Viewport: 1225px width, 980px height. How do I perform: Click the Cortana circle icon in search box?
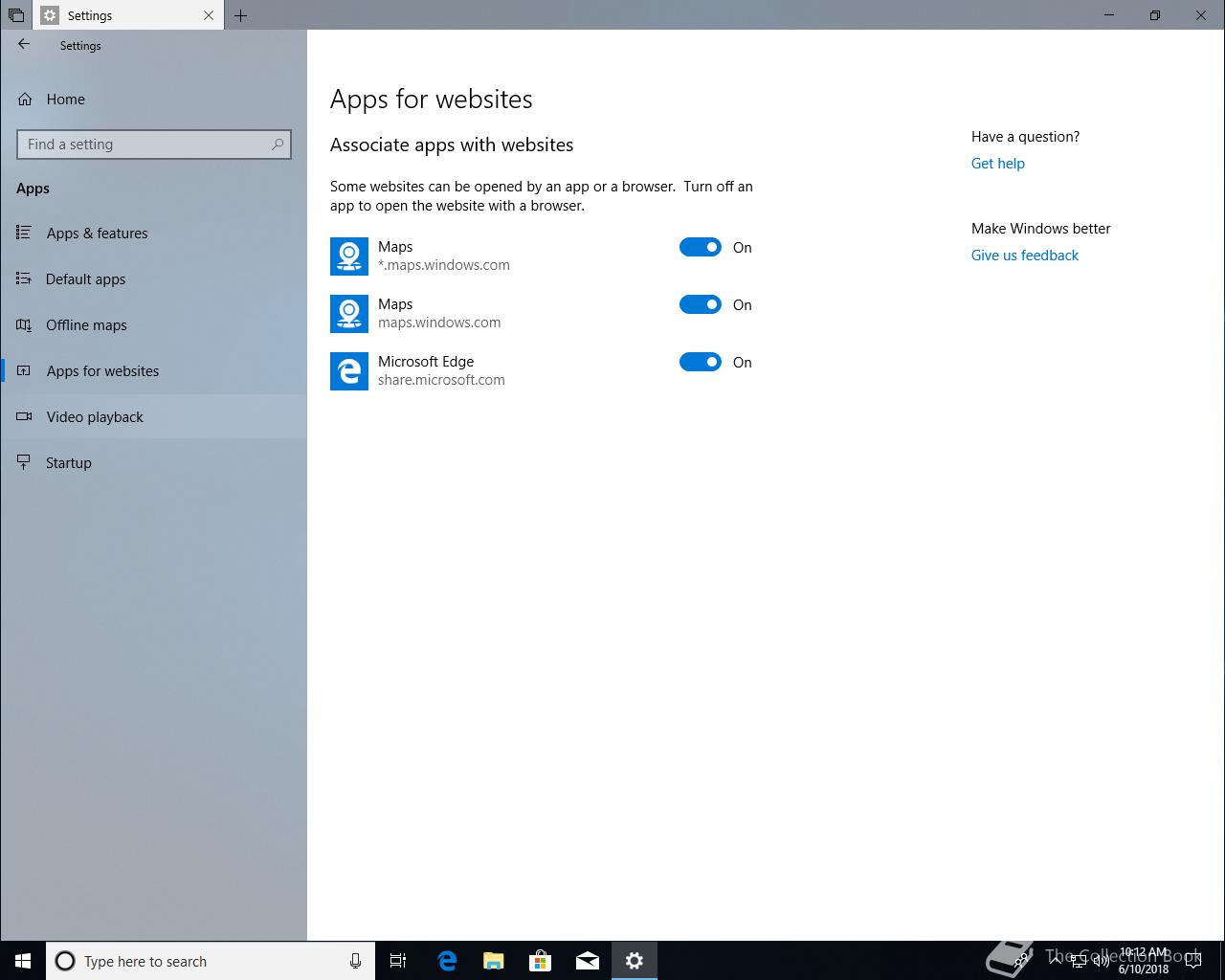click(x=65, y=961)
